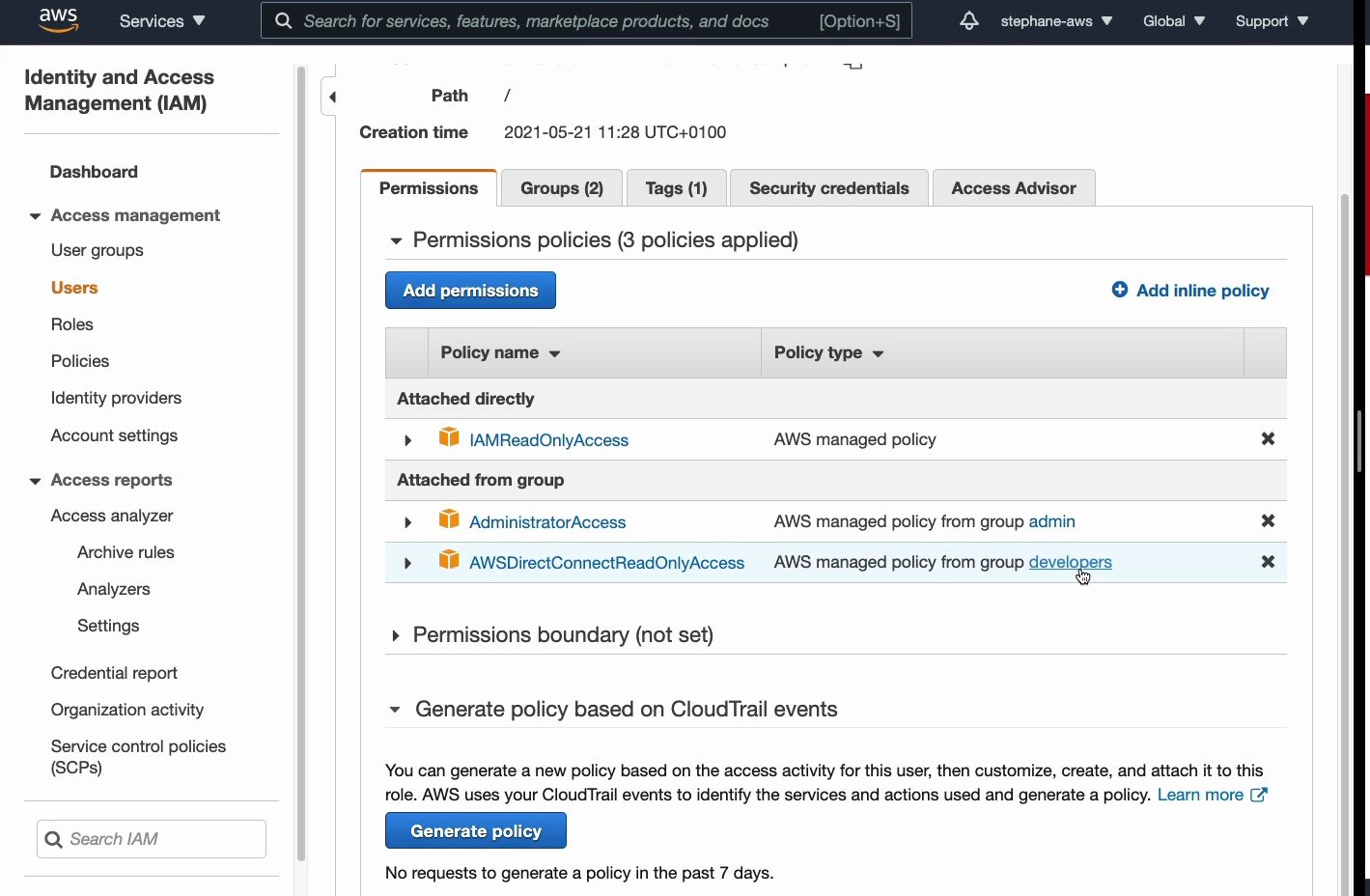The width and height of the screenshot is (1370, 896).
Task: Switch to the Tags (1) tab
Action: [x=676, y=188]
